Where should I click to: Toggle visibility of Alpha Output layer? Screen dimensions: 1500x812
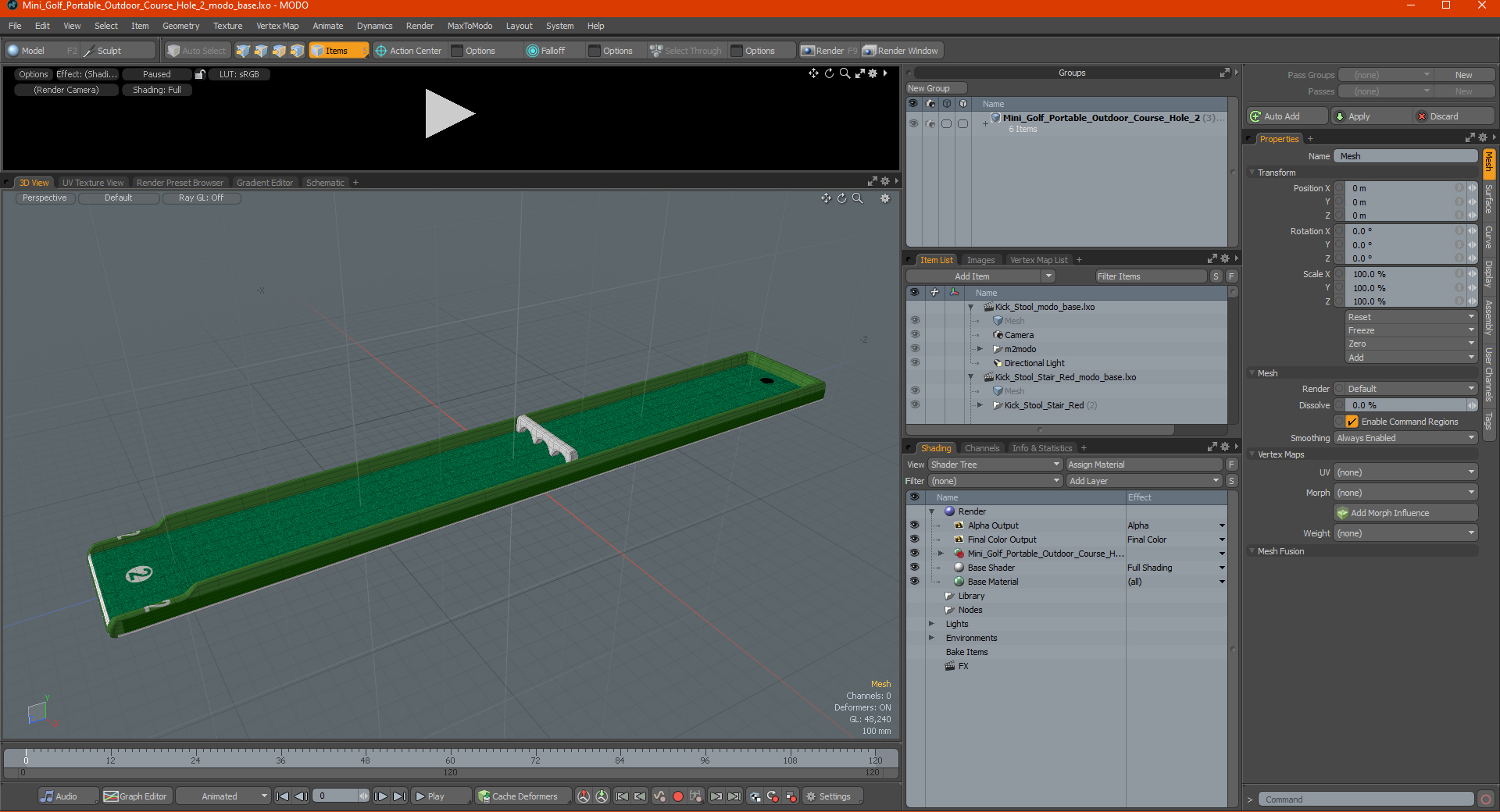point(914,525)
